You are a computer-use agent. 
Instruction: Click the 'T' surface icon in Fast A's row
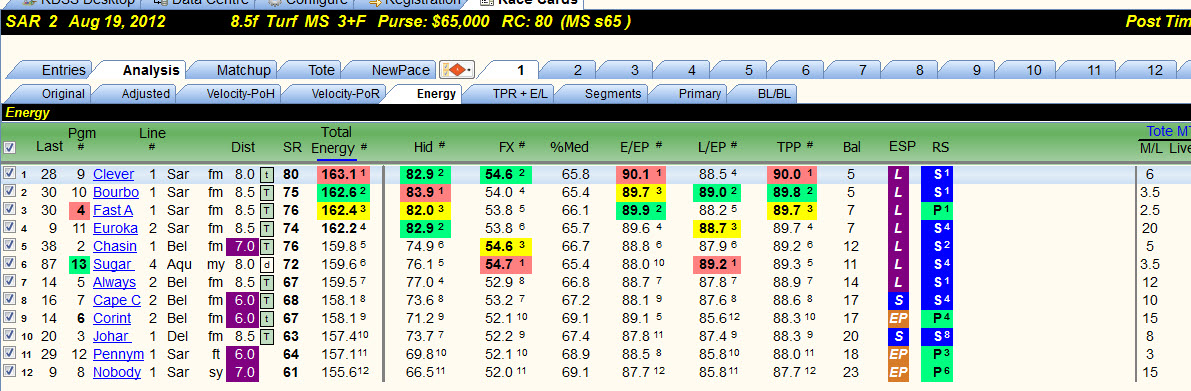pos(266,210)
